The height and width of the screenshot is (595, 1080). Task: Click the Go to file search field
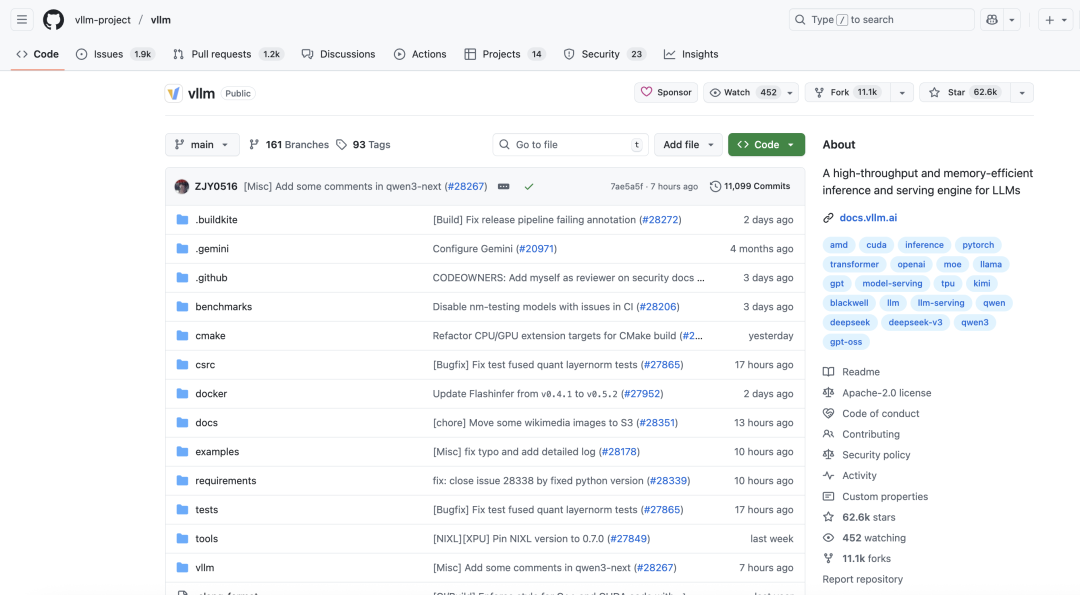coord(571,145)
